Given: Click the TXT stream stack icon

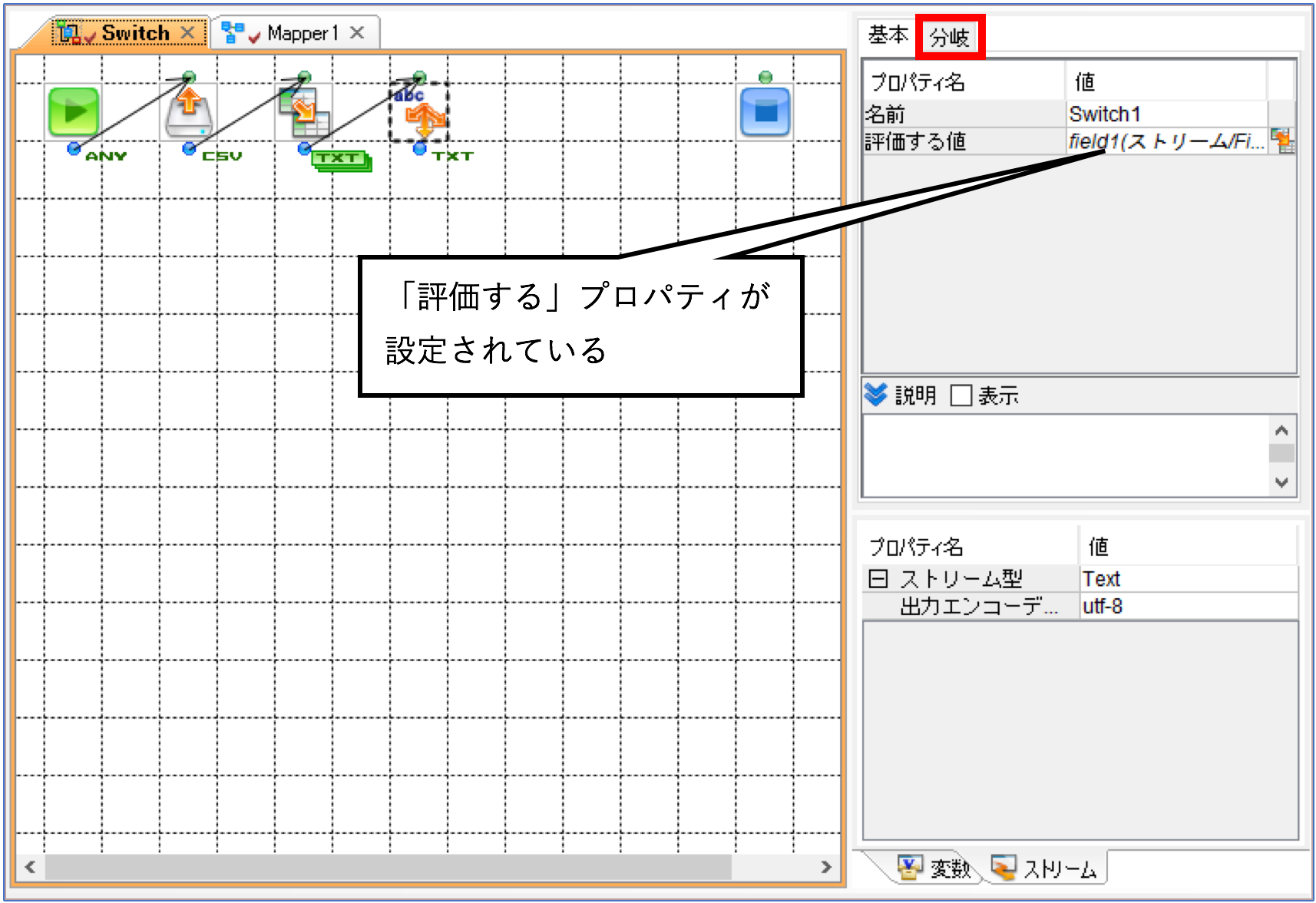Looking at the screenshot, I should [x=342, y=160].
